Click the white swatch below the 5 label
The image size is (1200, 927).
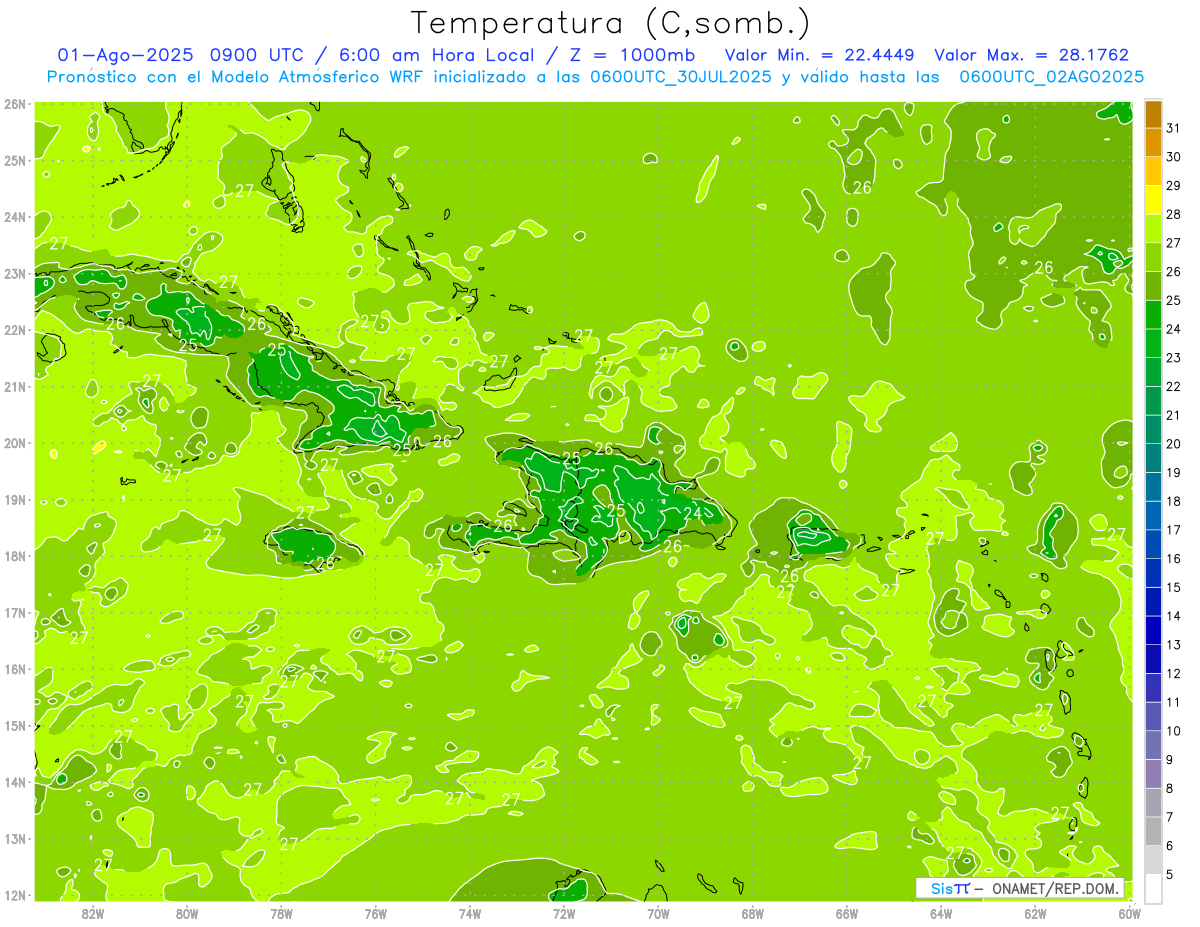pyautogui.click(x=1153, y=888)
